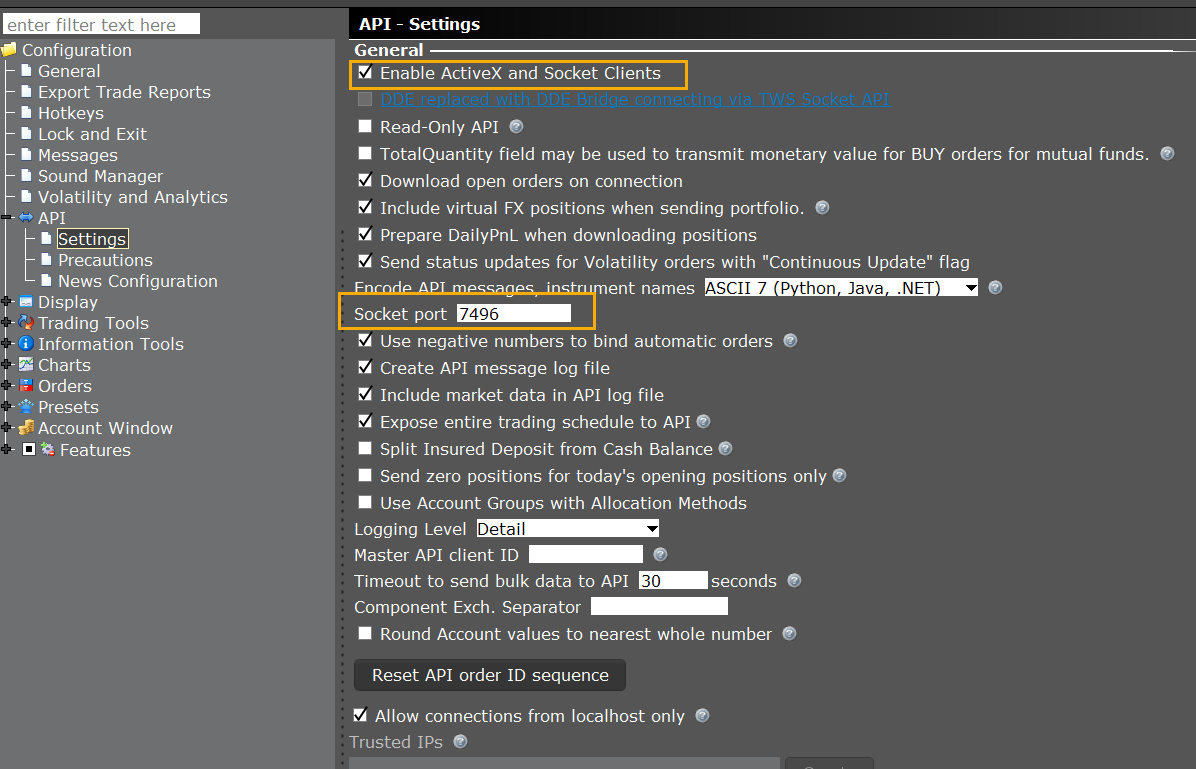Click the filter text search box

[102, 24]
